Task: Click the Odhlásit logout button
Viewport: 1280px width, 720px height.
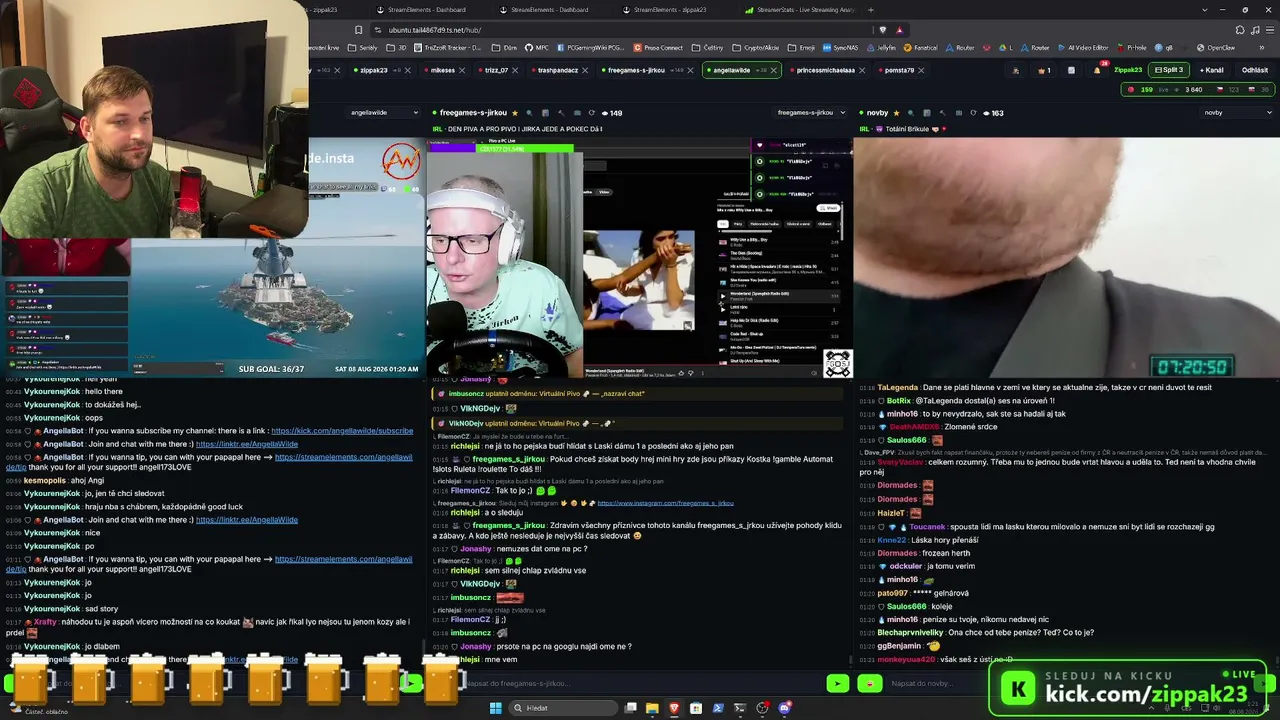Action: (1255, 70)
